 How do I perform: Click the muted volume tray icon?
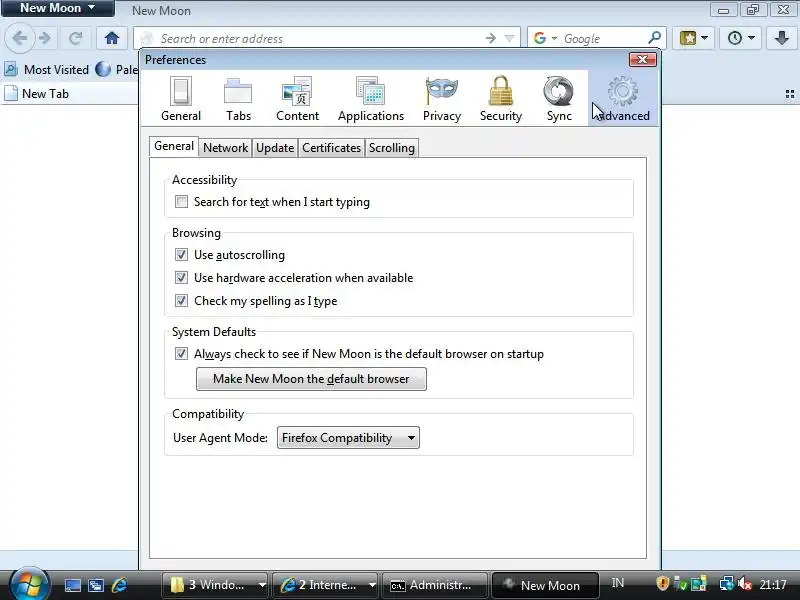coord(745,584)
